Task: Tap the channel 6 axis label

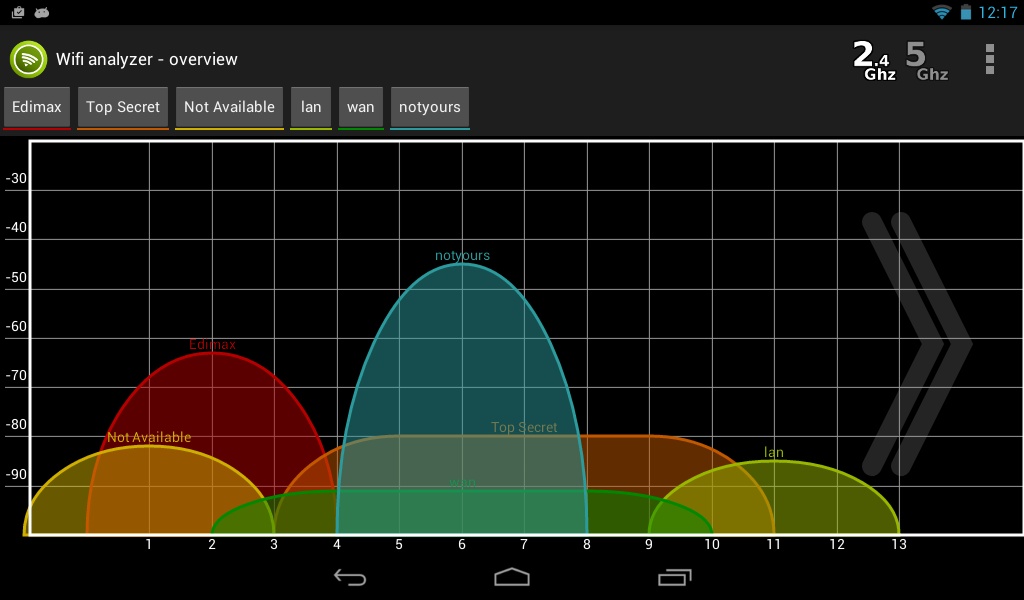Action: [x=462, y=545]
